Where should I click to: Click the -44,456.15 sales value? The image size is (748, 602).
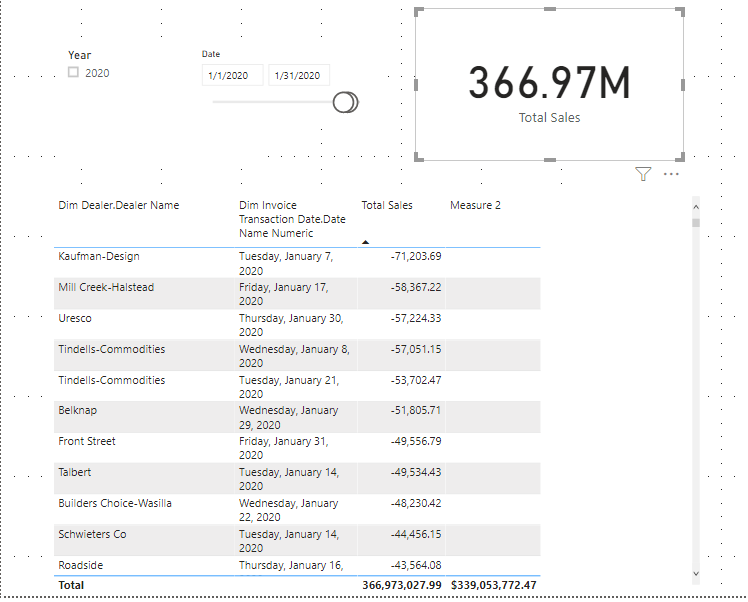[416, 534]
